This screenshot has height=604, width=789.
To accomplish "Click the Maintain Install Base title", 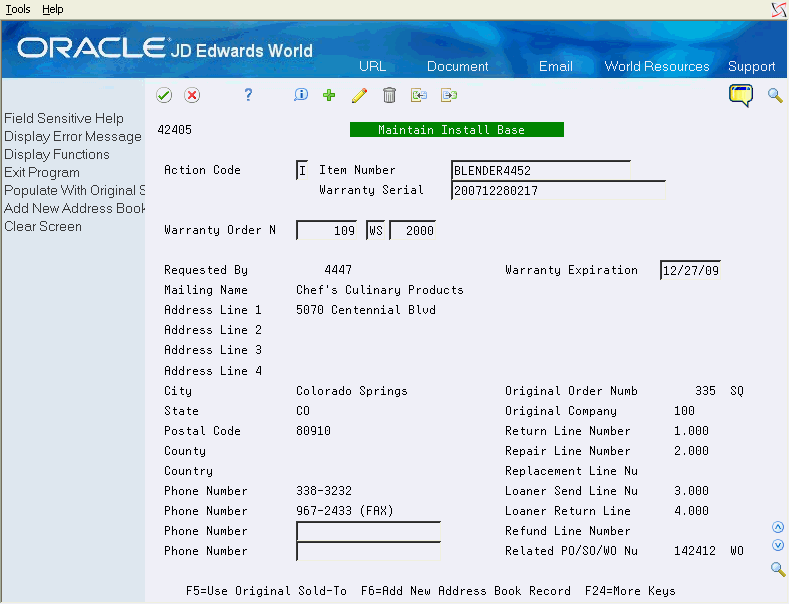I will pyautogui.click(x=457, y=130).
